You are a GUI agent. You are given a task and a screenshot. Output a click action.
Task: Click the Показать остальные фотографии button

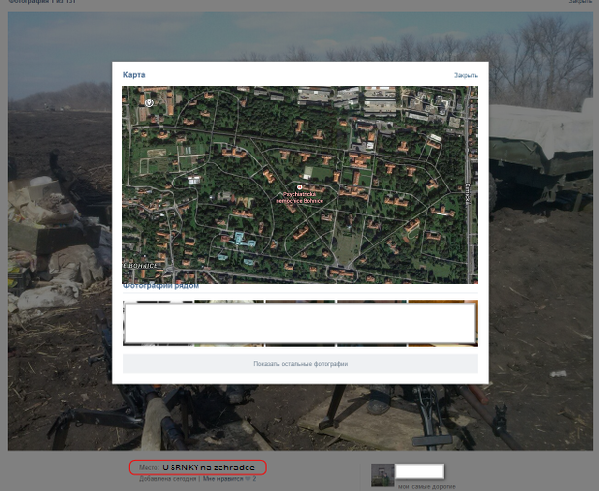coord(300,364)
